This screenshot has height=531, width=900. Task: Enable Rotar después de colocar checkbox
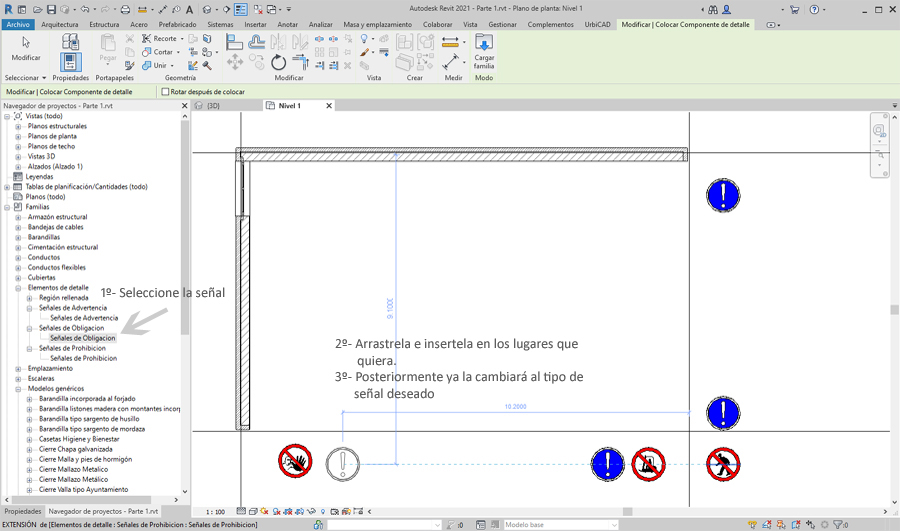point(166,92)
